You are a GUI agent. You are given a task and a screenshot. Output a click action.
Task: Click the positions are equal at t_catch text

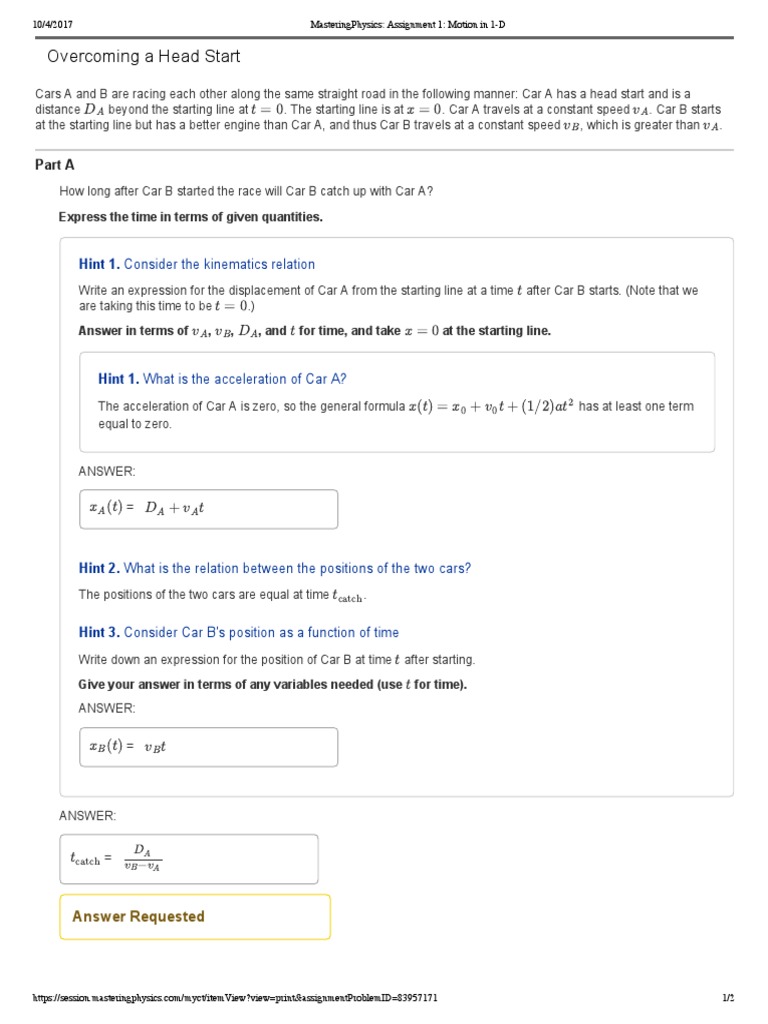(222, 595)
